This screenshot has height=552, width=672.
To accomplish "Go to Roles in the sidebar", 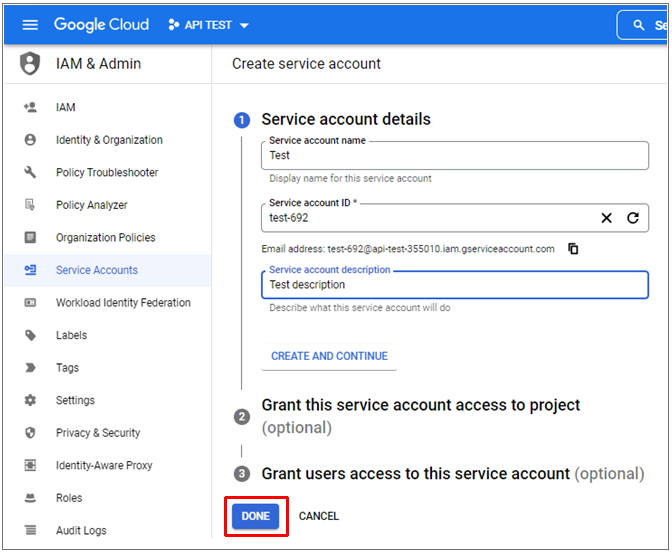I will point(69,498).
